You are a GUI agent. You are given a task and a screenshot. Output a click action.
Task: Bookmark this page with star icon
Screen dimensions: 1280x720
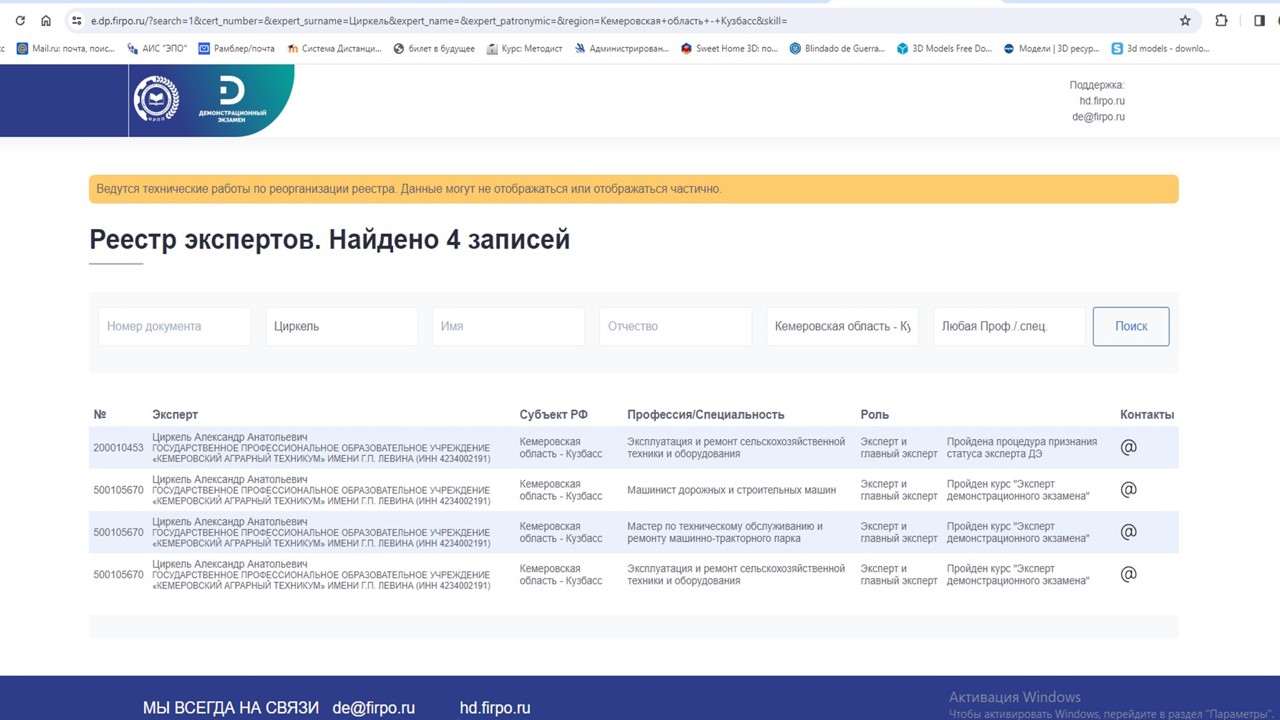point(1185,20)
